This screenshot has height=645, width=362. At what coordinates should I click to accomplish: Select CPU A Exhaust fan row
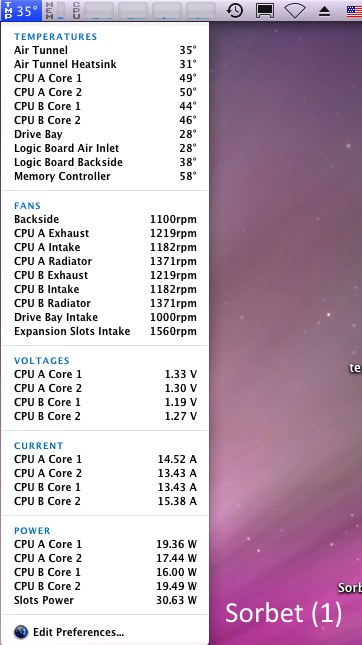click(105, 233)
